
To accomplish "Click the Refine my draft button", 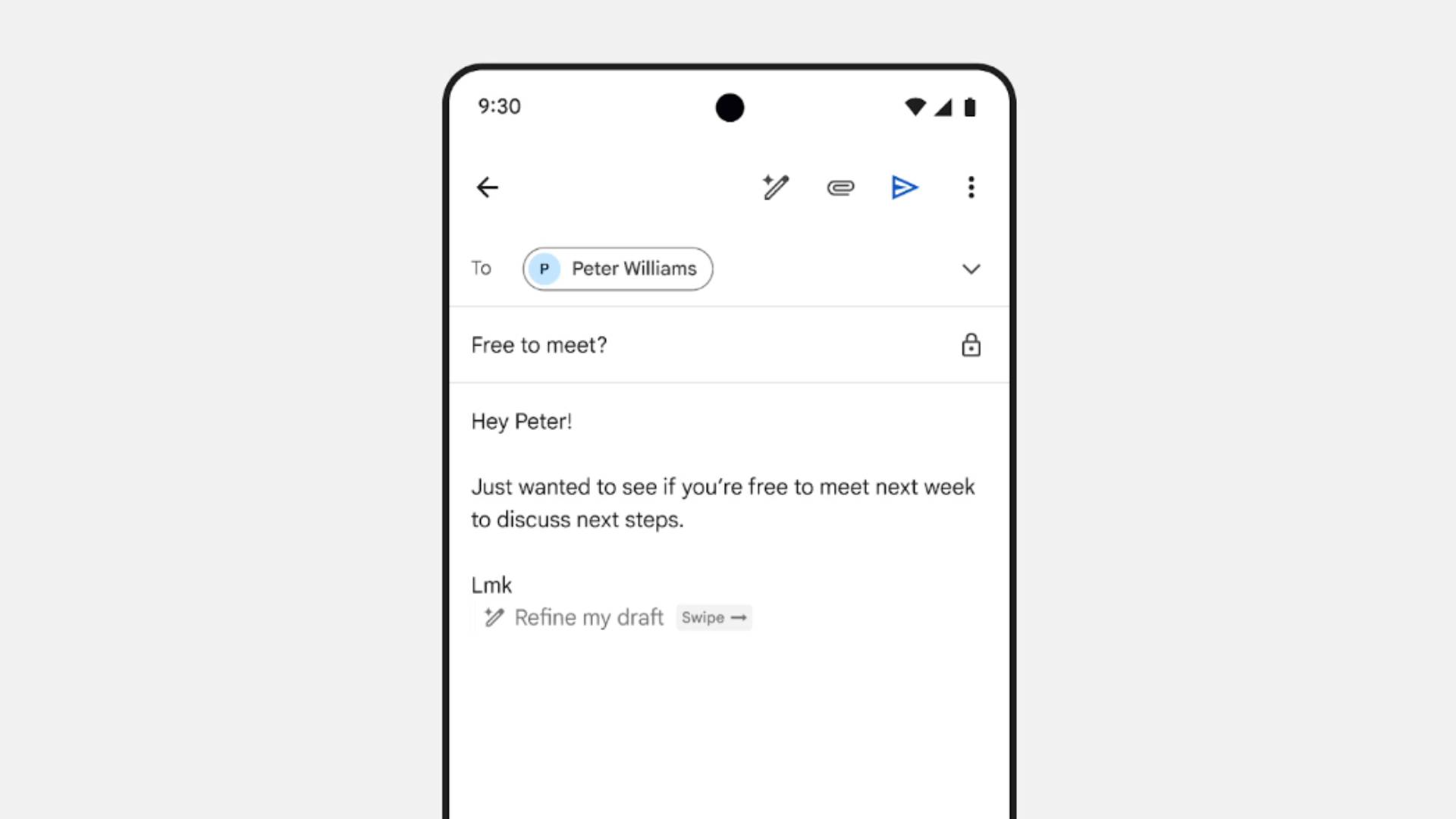I will click(585, 617).
